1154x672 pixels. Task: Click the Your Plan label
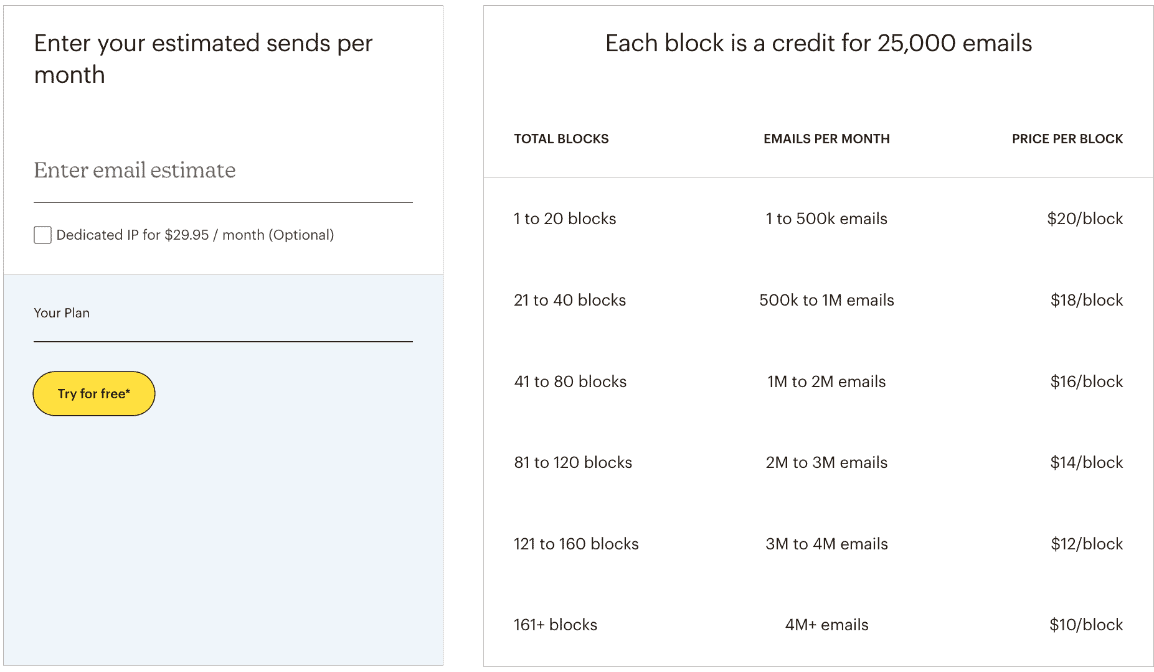62,313
